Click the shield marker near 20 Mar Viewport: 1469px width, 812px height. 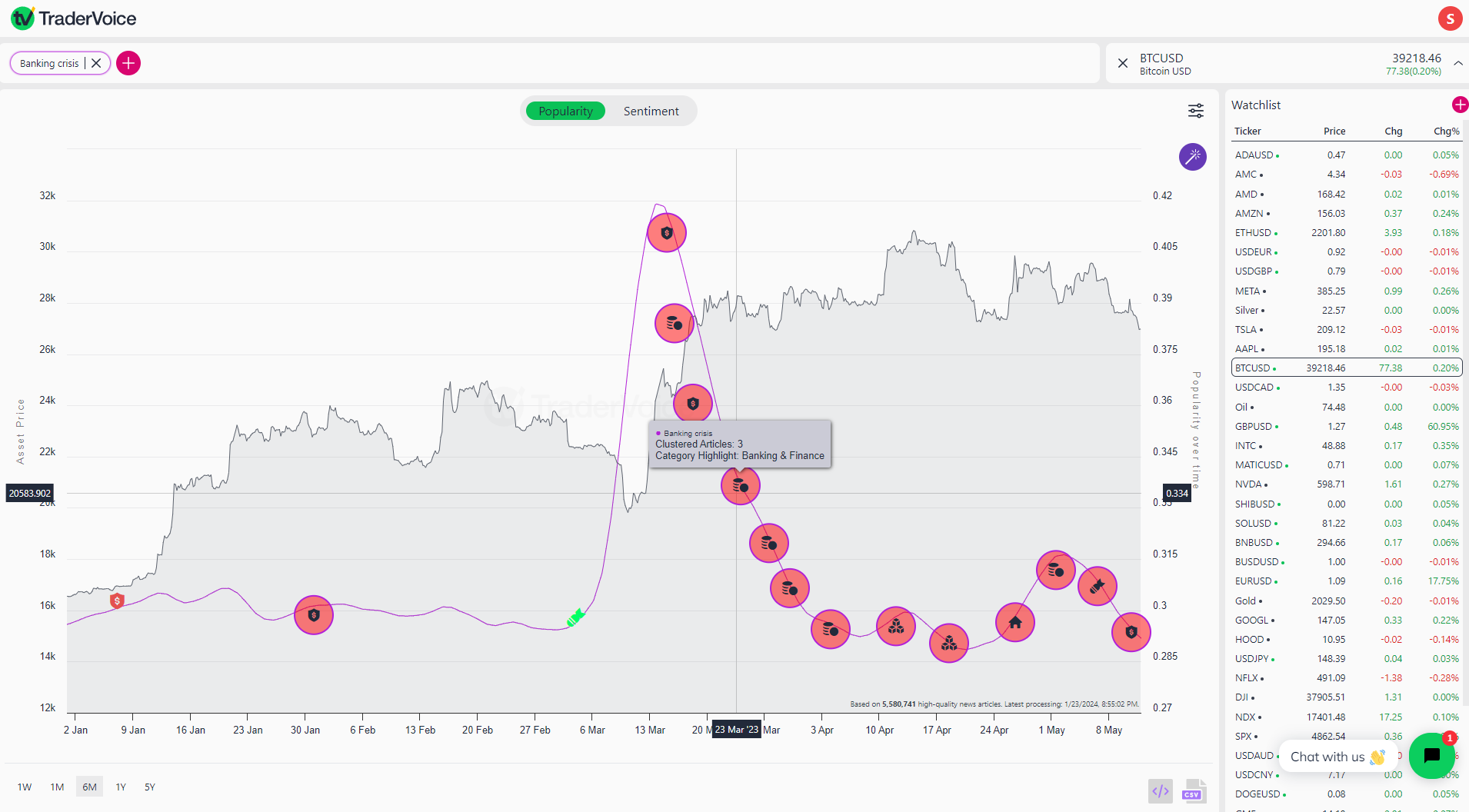(693, 403)
